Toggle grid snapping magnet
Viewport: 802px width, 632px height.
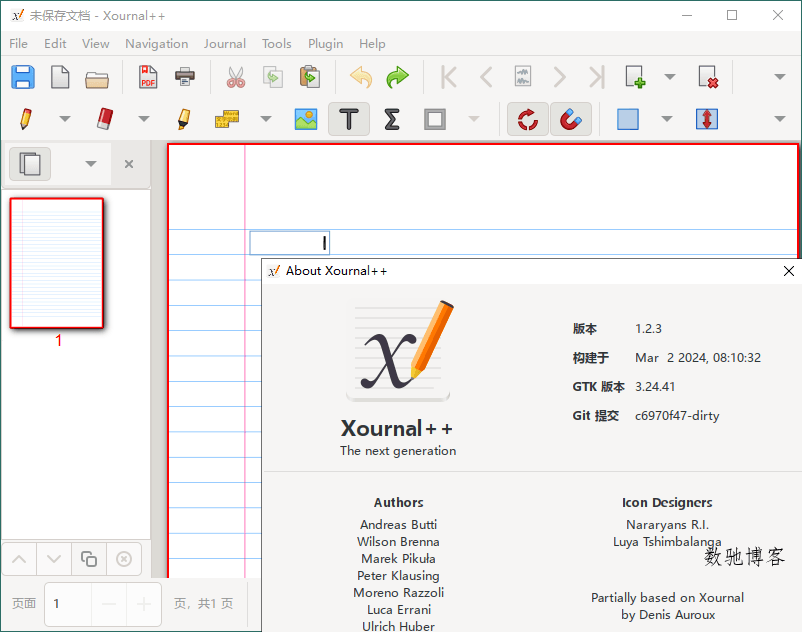[x=571, y=119]
